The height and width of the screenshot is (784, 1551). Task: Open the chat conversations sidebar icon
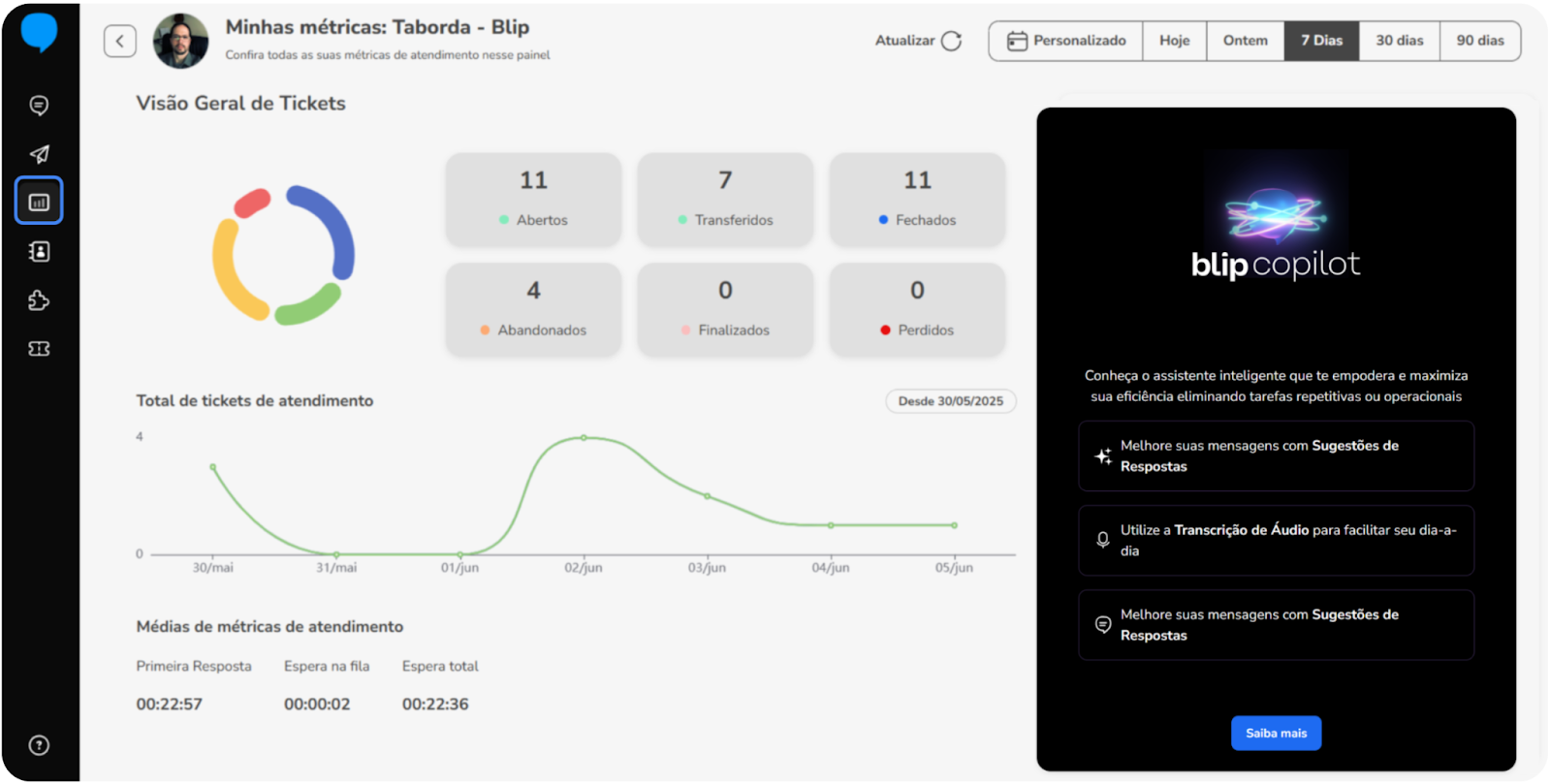coord(39,106)
